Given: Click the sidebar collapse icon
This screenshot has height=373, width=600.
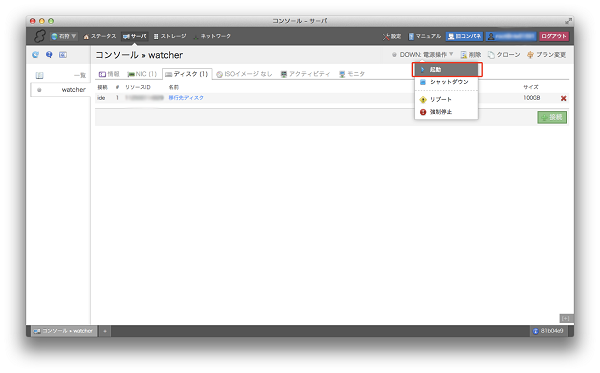Looking at the screenshot, I should pos(63,55).
